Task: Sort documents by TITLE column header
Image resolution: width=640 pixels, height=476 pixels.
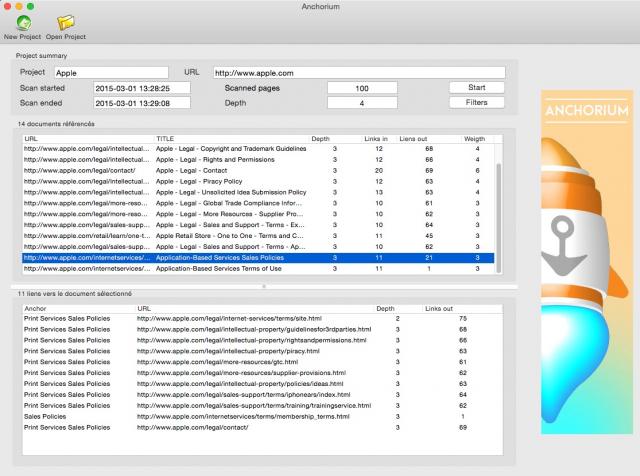Action: click(230, 138)
